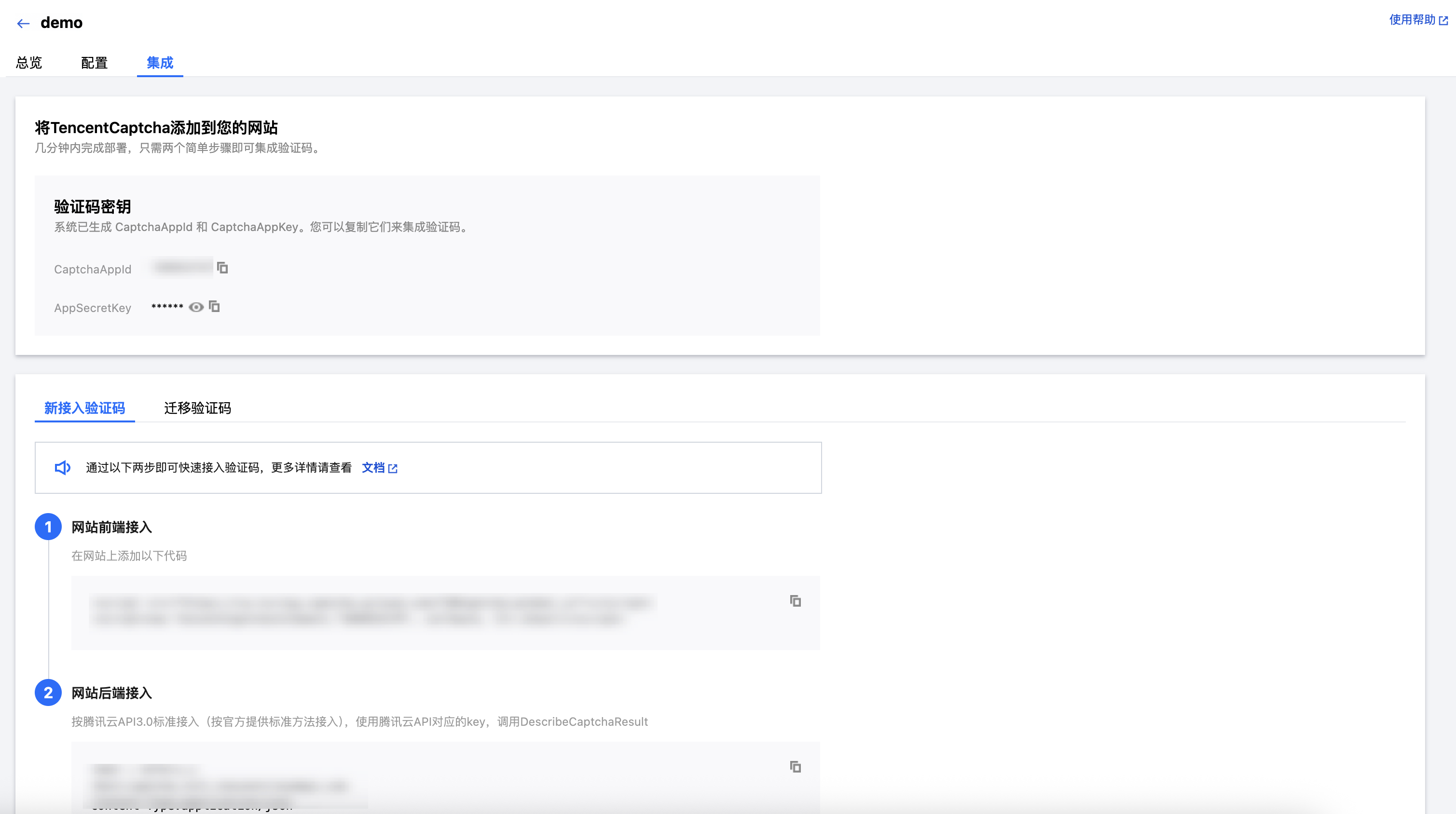Click the blurred CaptchaAppId value
Viewport: 1456px width, 814px height.
182,268
